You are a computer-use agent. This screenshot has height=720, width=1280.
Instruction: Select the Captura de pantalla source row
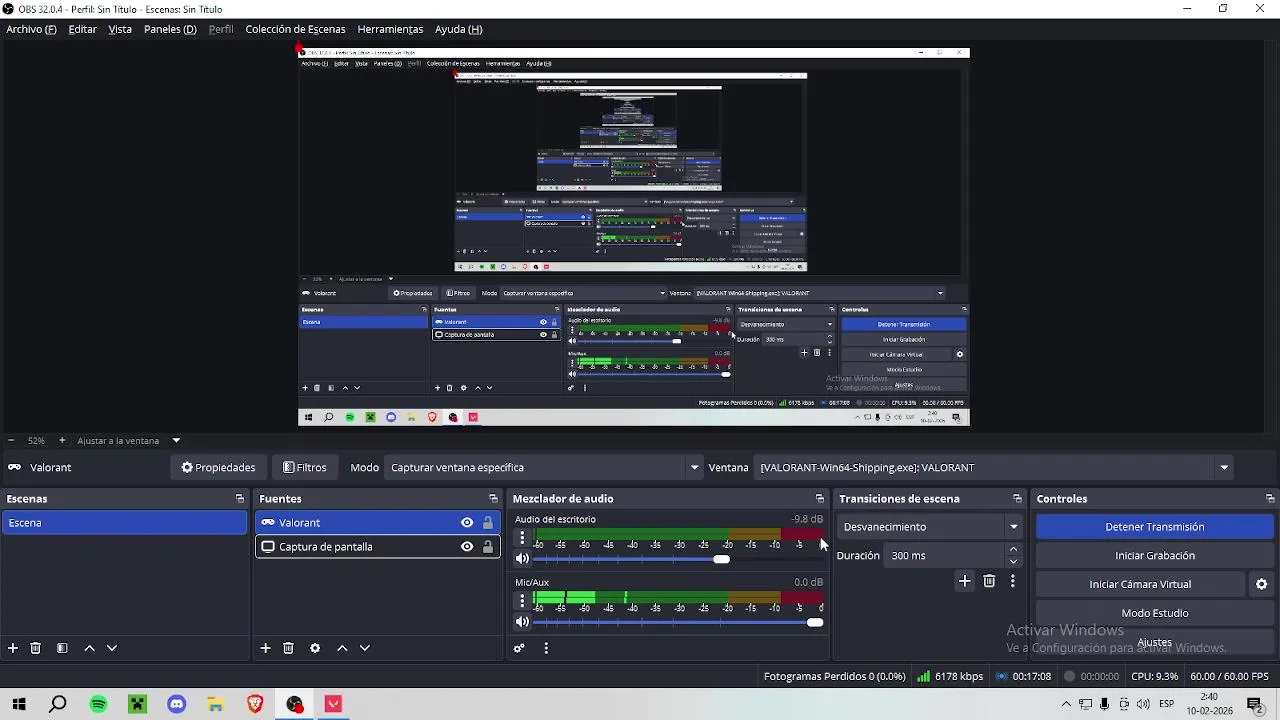pyautogui.click(x=378, y=547)
